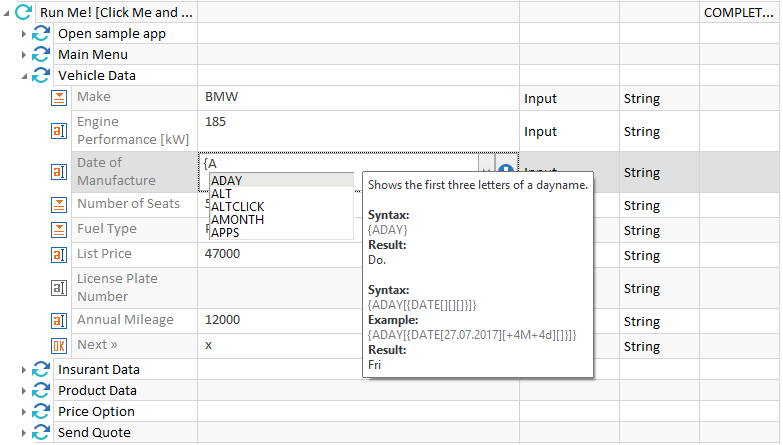
Task: Click the License Plate Number textbox icon
Action: tap(59, 288)
